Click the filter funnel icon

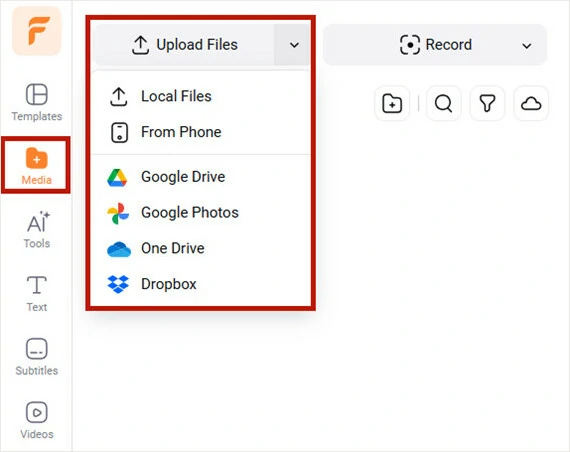pos(487,103)
